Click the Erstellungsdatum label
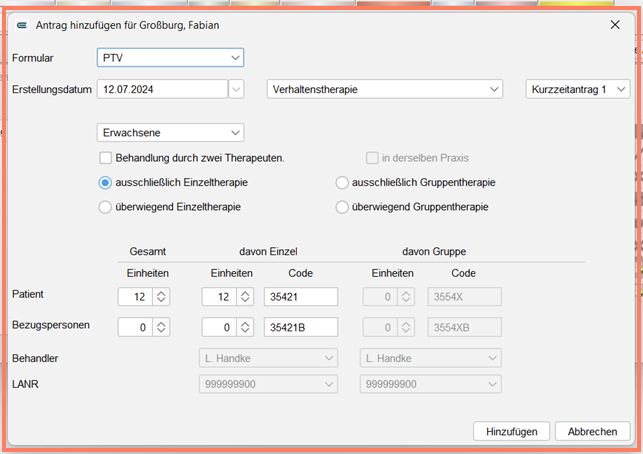 [x=52, y=89]
